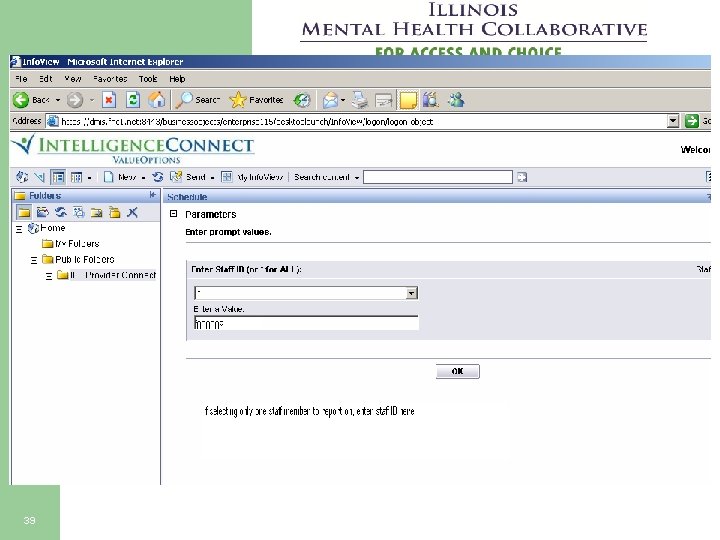Screen dimensions: 720x540
Task: Click the Favorites star icon
Action: [x=237, y=100]
